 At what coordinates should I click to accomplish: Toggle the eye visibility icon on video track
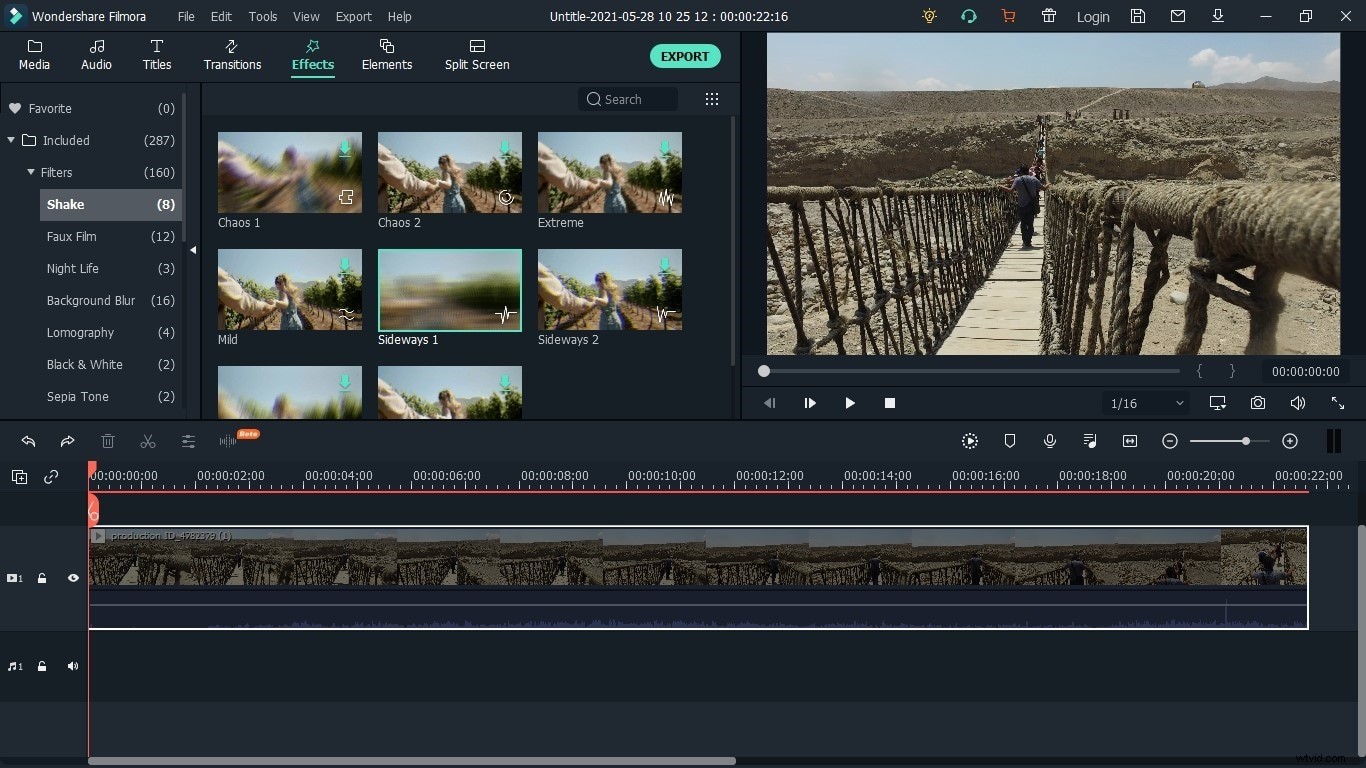pyautogui.click(x=72, y=578)
